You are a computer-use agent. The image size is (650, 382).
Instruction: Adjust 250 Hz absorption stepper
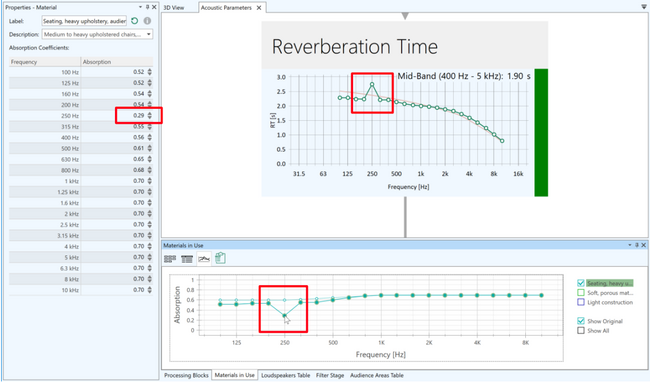[149, 116]
